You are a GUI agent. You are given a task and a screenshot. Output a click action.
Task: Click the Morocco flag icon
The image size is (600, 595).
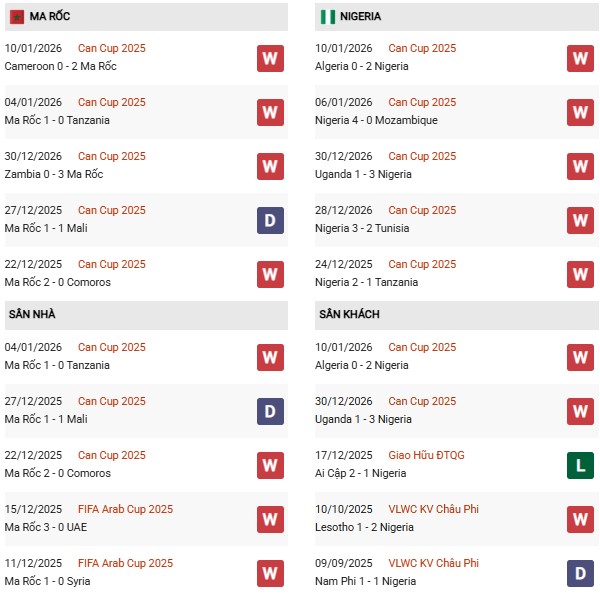point(17,17)
